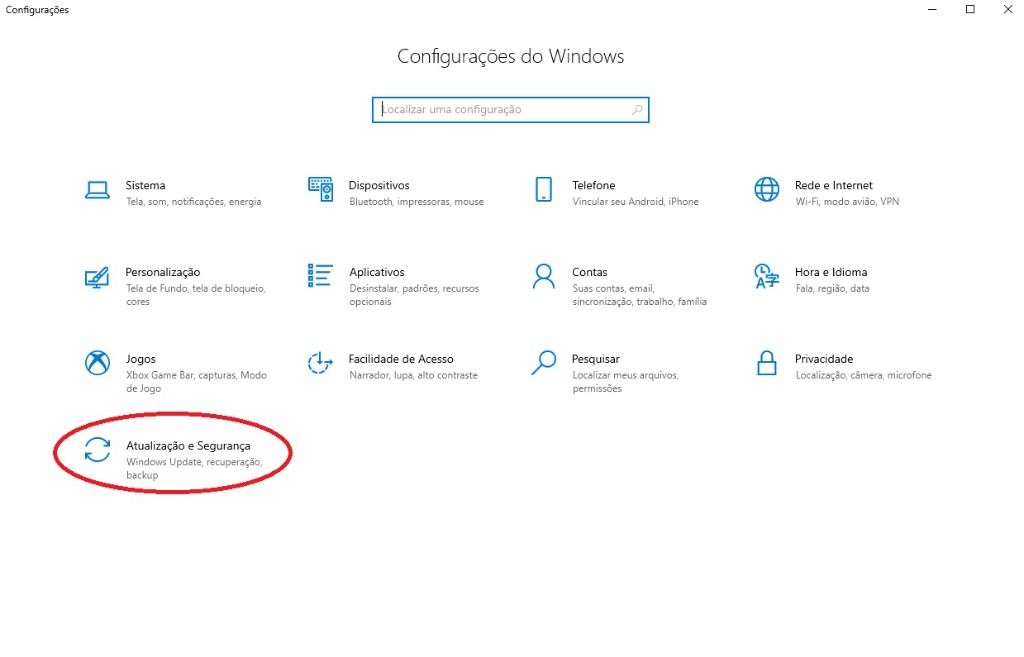Click the Aplicativos list icon
Screen dimensions: 1024x657
coord(320,276)
